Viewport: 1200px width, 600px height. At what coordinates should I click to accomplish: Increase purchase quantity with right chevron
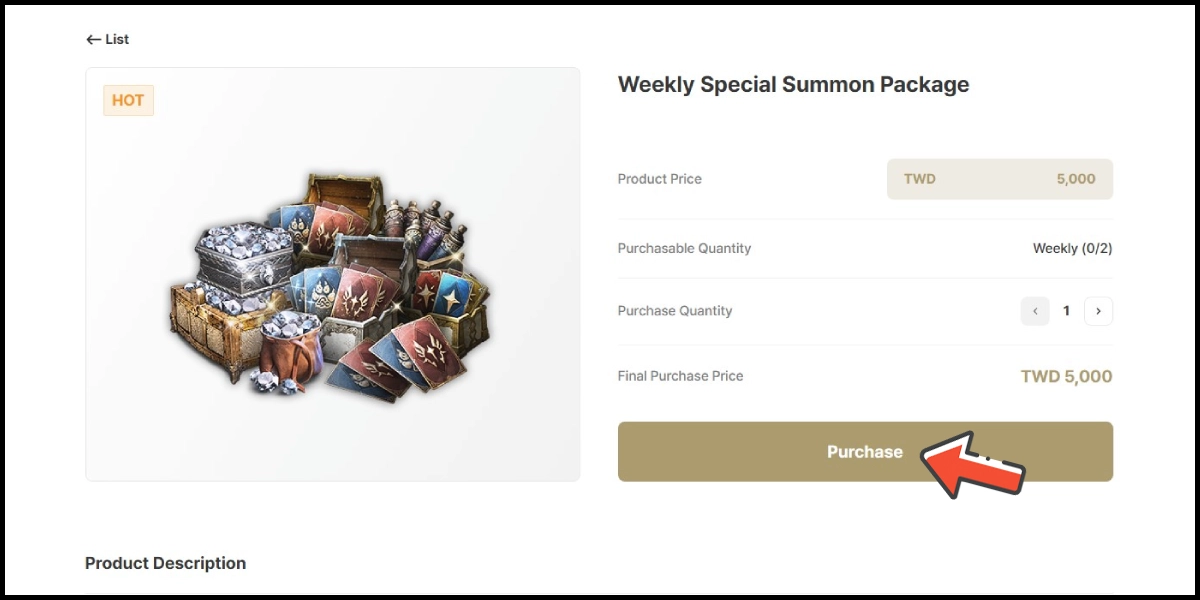[x=1098, y=311]
